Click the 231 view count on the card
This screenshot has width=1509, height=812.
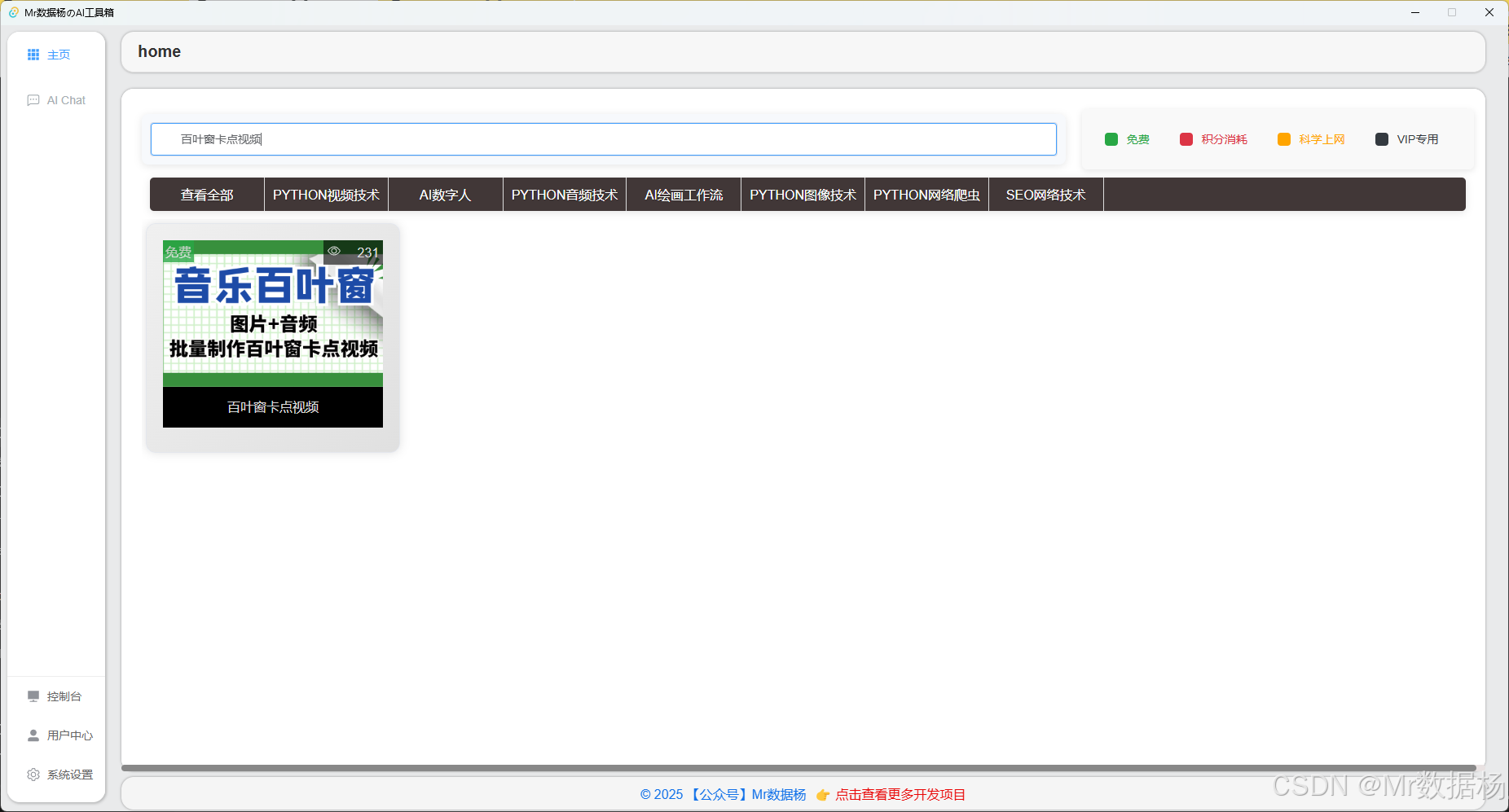pos(368,252)
